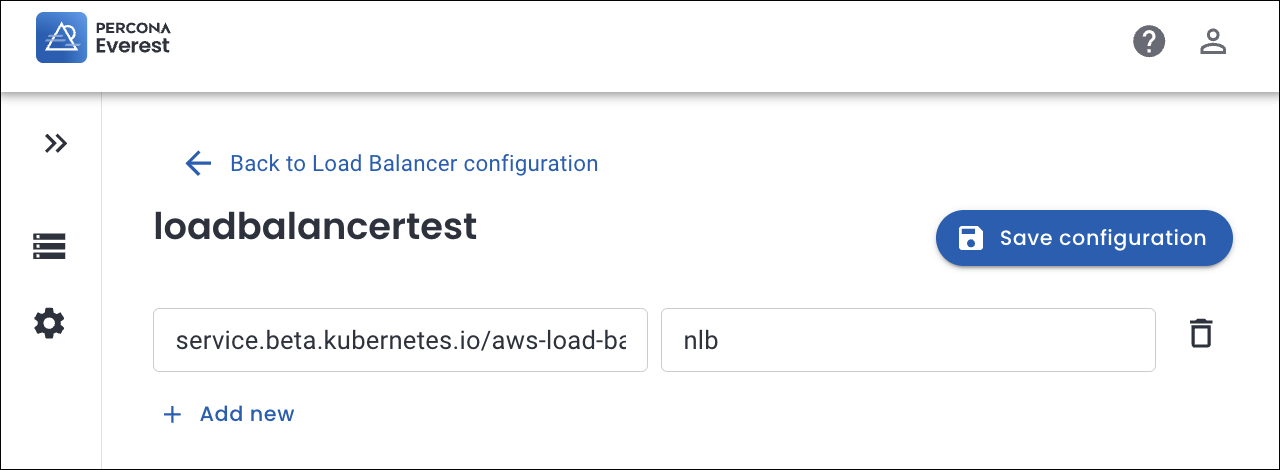Open Settings using the sidebar gear icon
This screenshot has height=470, width=1280.
coord(49,323)
